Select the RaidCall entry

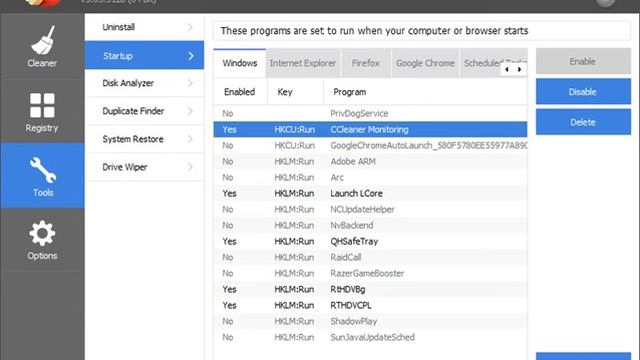click(370, 257)
